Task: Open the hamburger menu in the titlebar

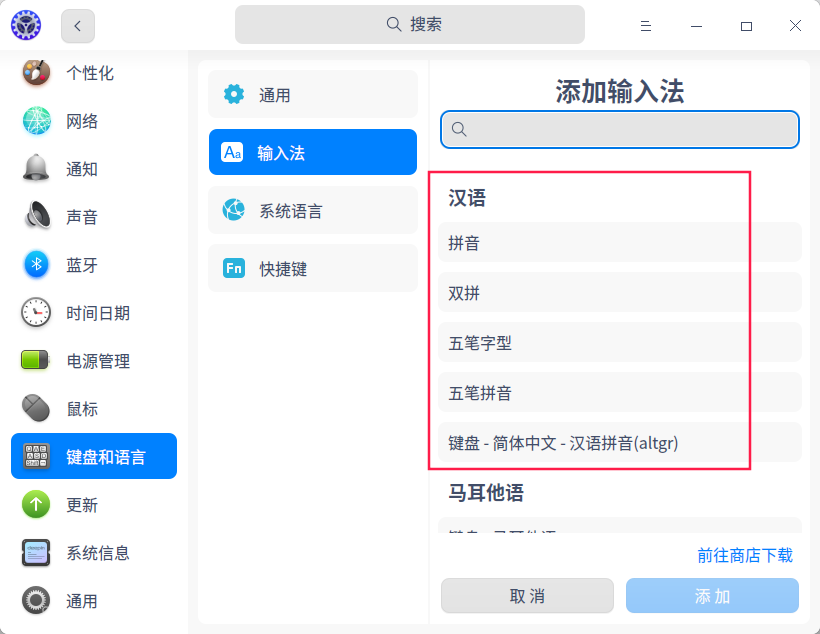Action: pos(646,26)
